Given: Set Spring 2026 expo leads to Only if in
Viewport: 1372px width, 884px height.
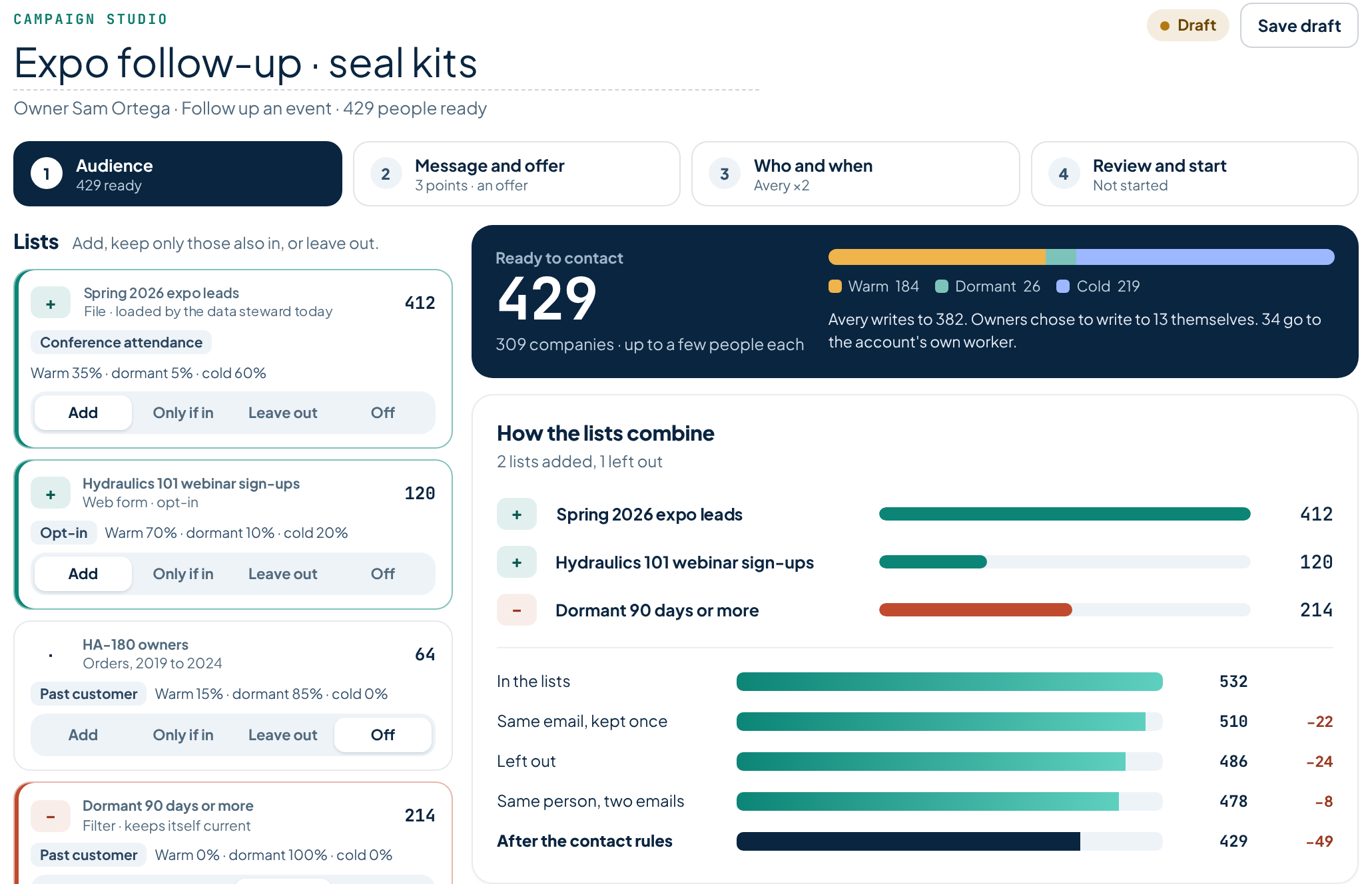Looking at the screenshot, I should 183,413.
